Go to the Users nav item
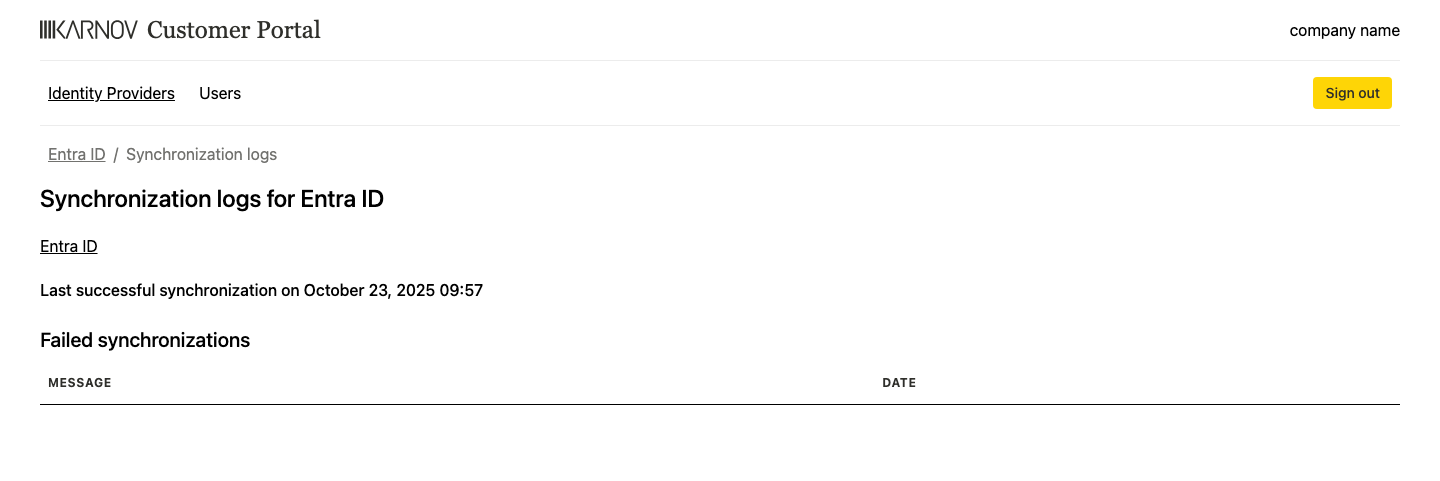Viewport: 1440px width, 481px height. [x=220, y=93]
